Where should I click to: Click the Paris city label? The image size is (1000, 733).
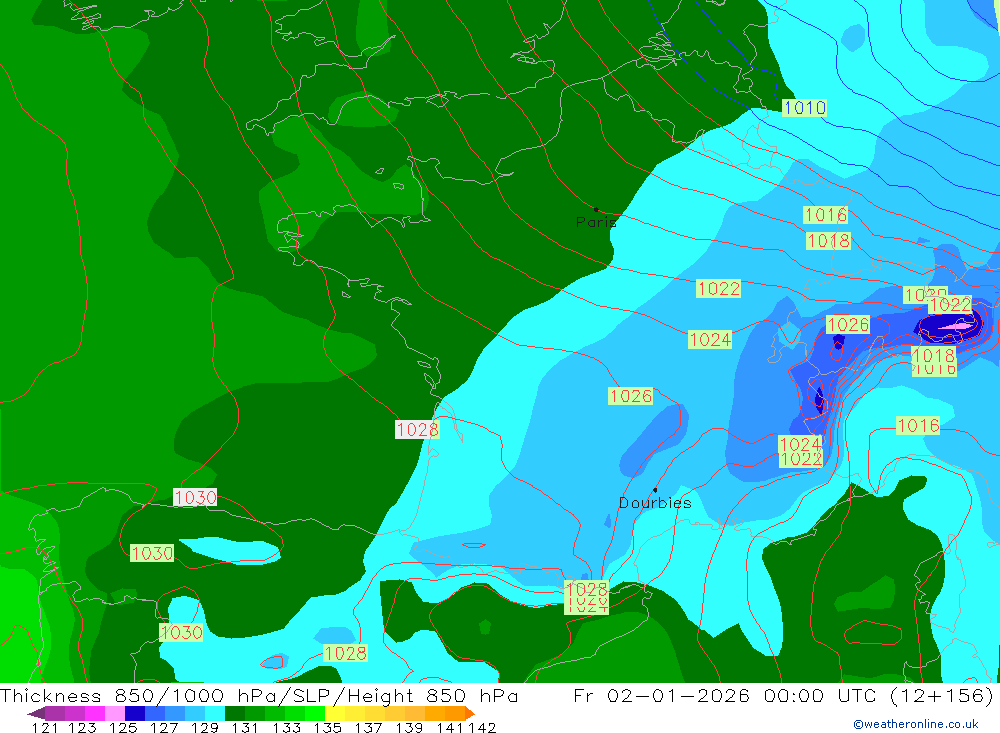(596, 222)
